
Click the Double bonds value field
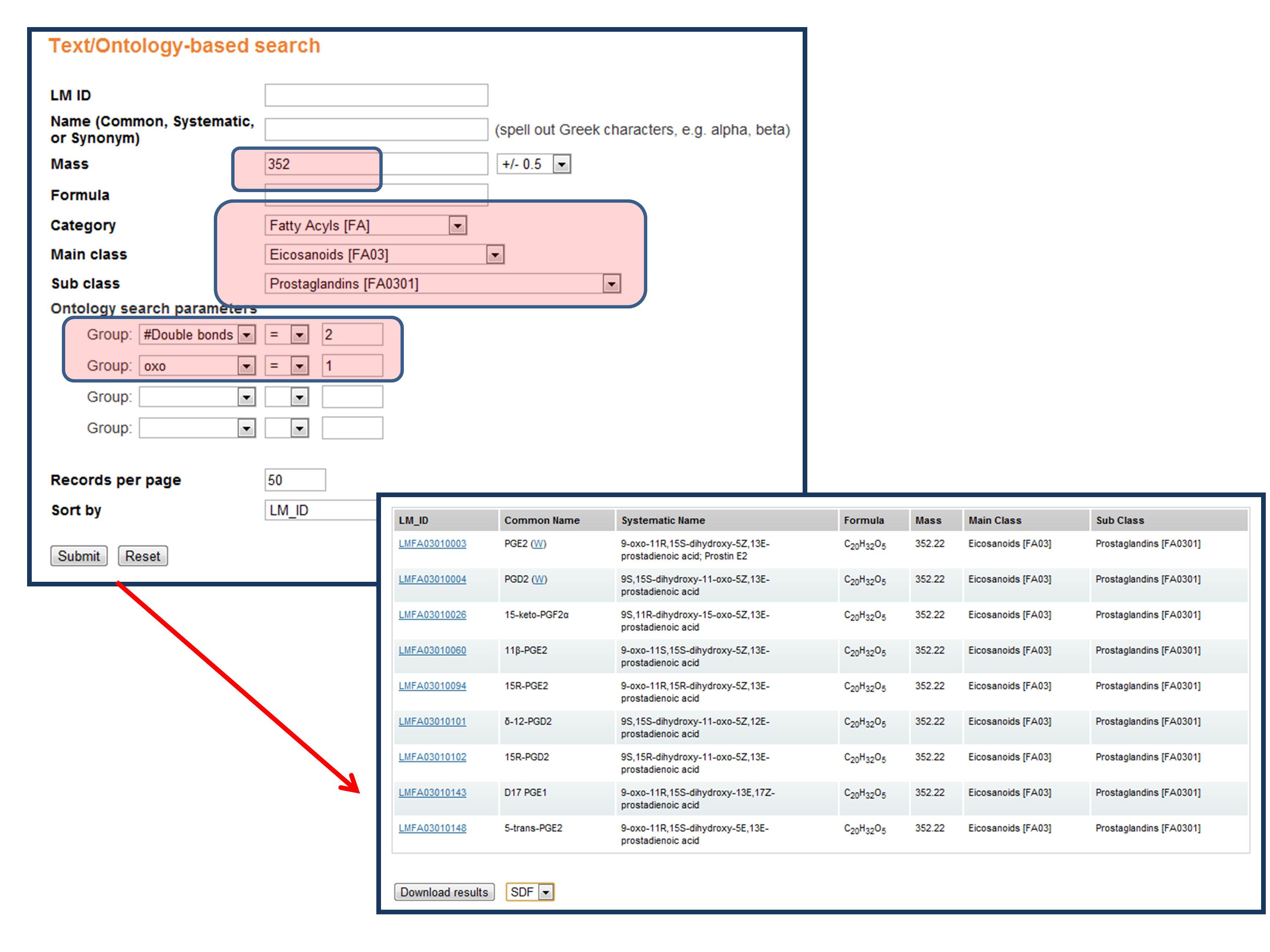tap(352, 335)
